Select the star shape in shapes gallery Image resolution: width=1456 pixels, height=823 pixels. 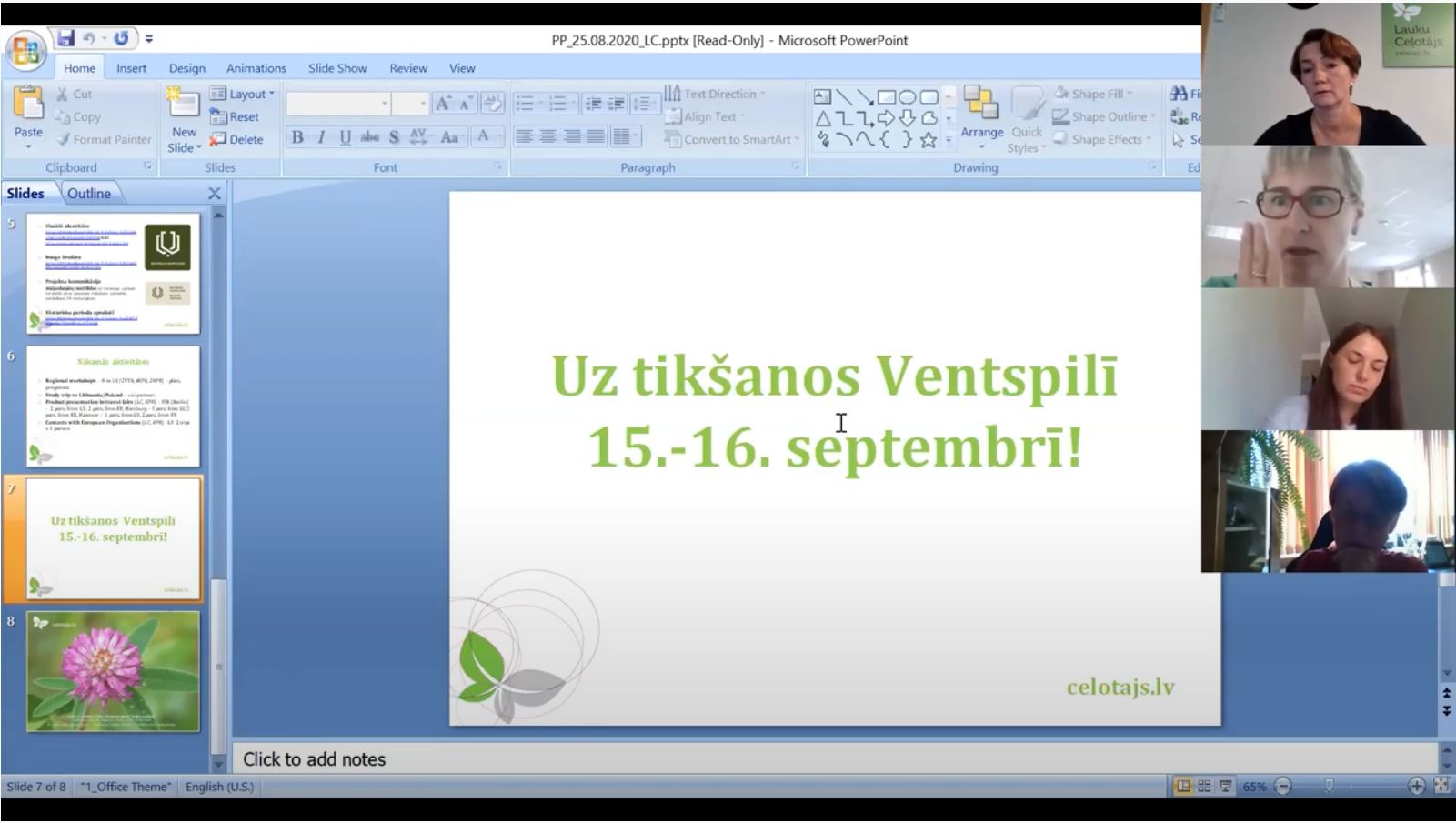coord(928,140)
